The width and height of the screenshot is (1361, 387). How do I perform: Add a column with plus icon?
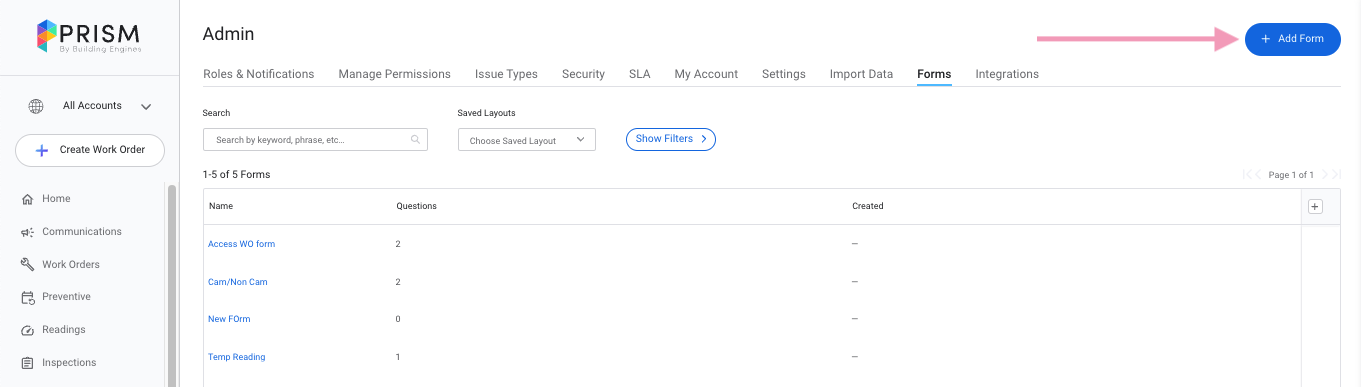click(x=1315, y=206)
